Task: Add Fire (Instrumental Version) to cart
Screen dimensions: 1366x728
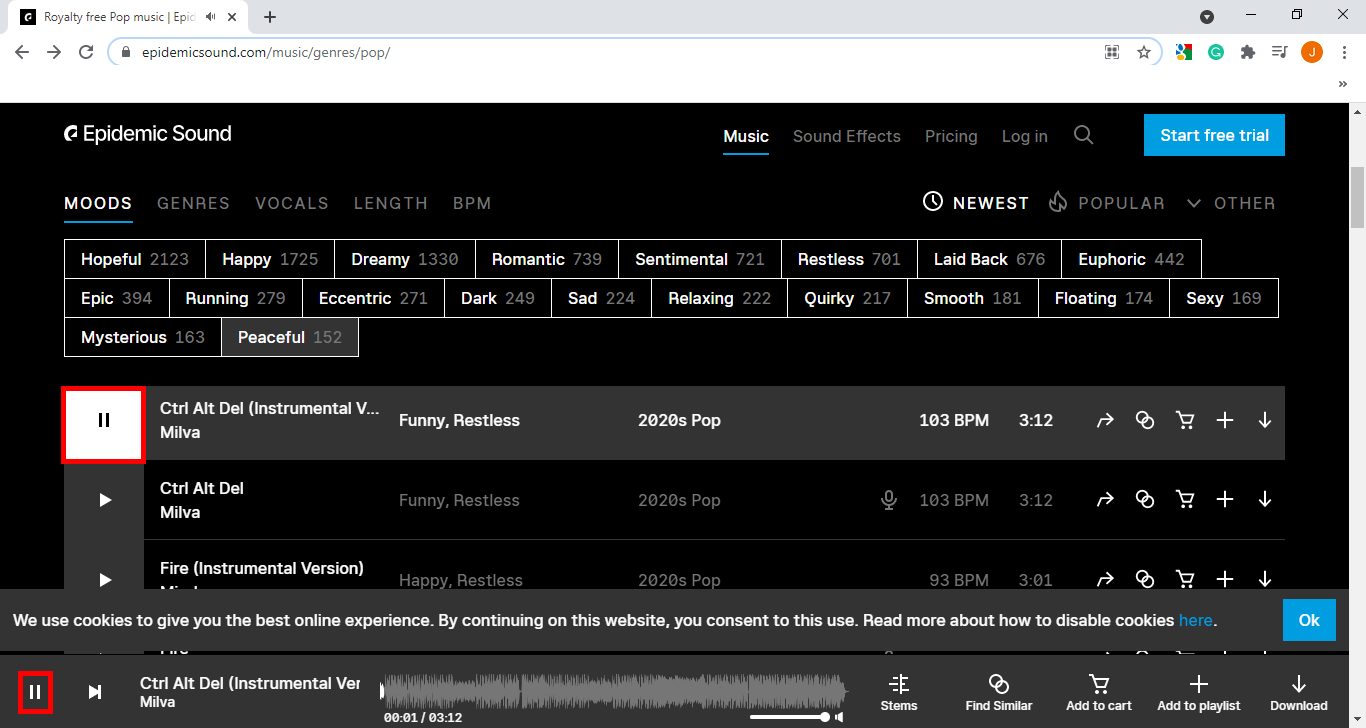Action: pos(1185,579)
